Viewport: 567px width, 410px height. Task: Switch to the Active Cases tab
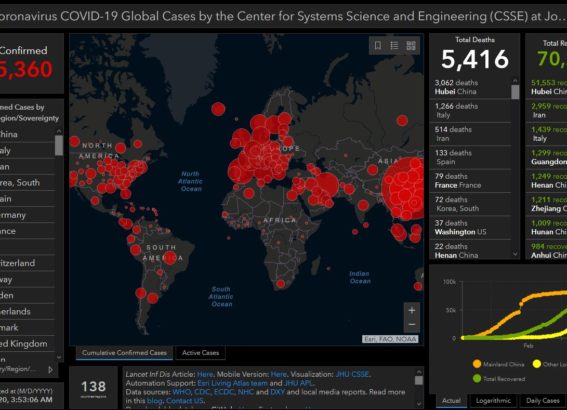pyautogui.click(x=201, y=353)
